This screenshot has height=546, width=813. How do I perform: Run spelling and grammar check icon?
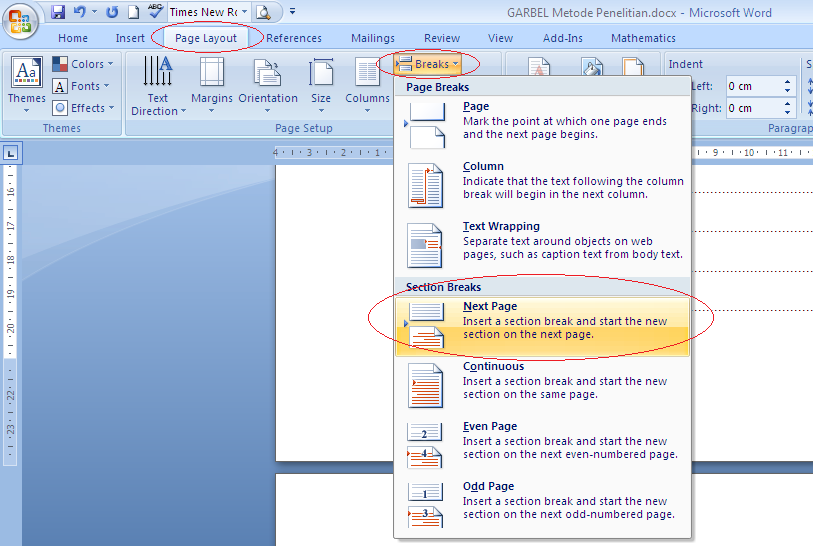tap(155, 11)
